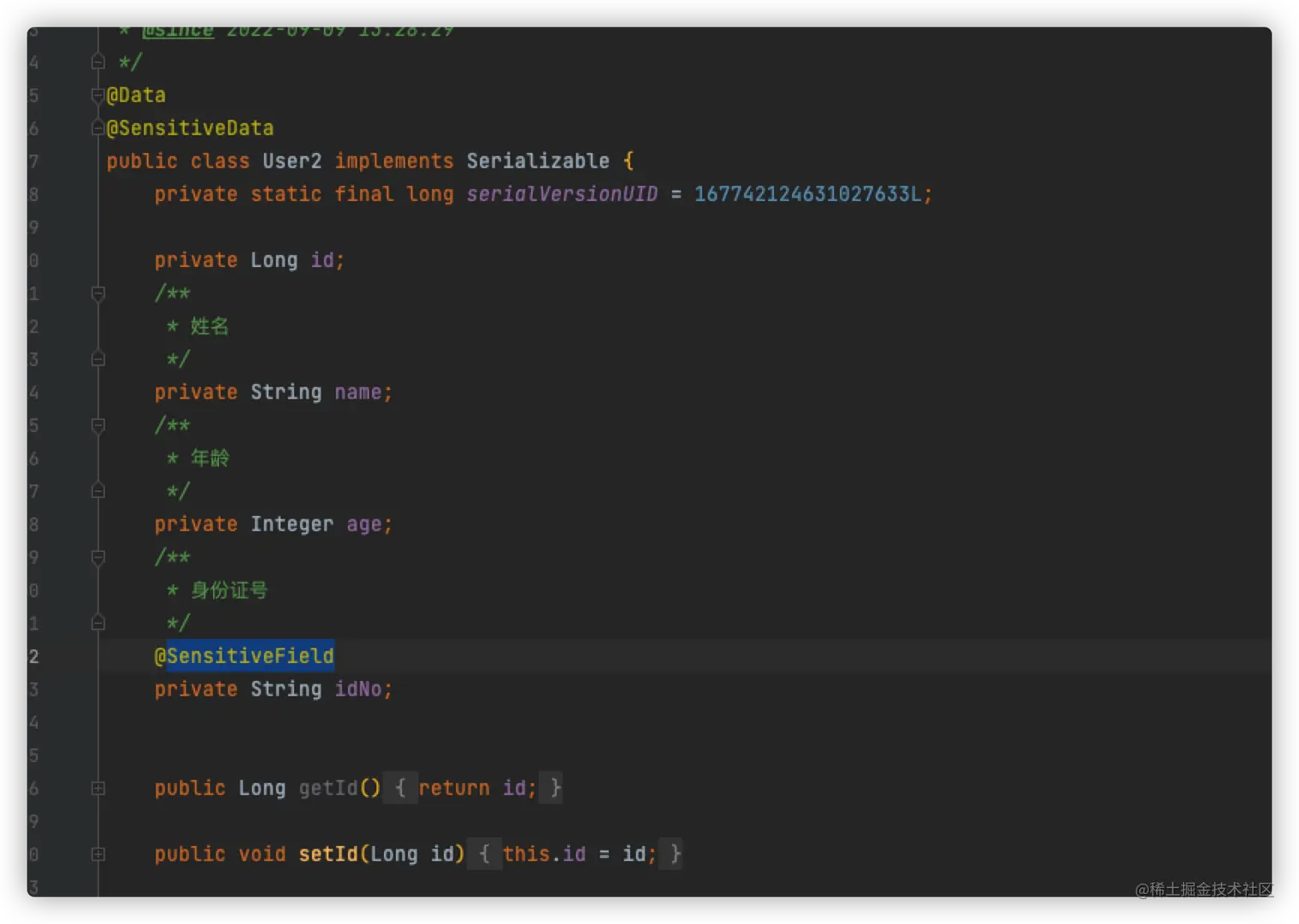Click fold end marker below 身份证号 comment

(x=98, y=623)
